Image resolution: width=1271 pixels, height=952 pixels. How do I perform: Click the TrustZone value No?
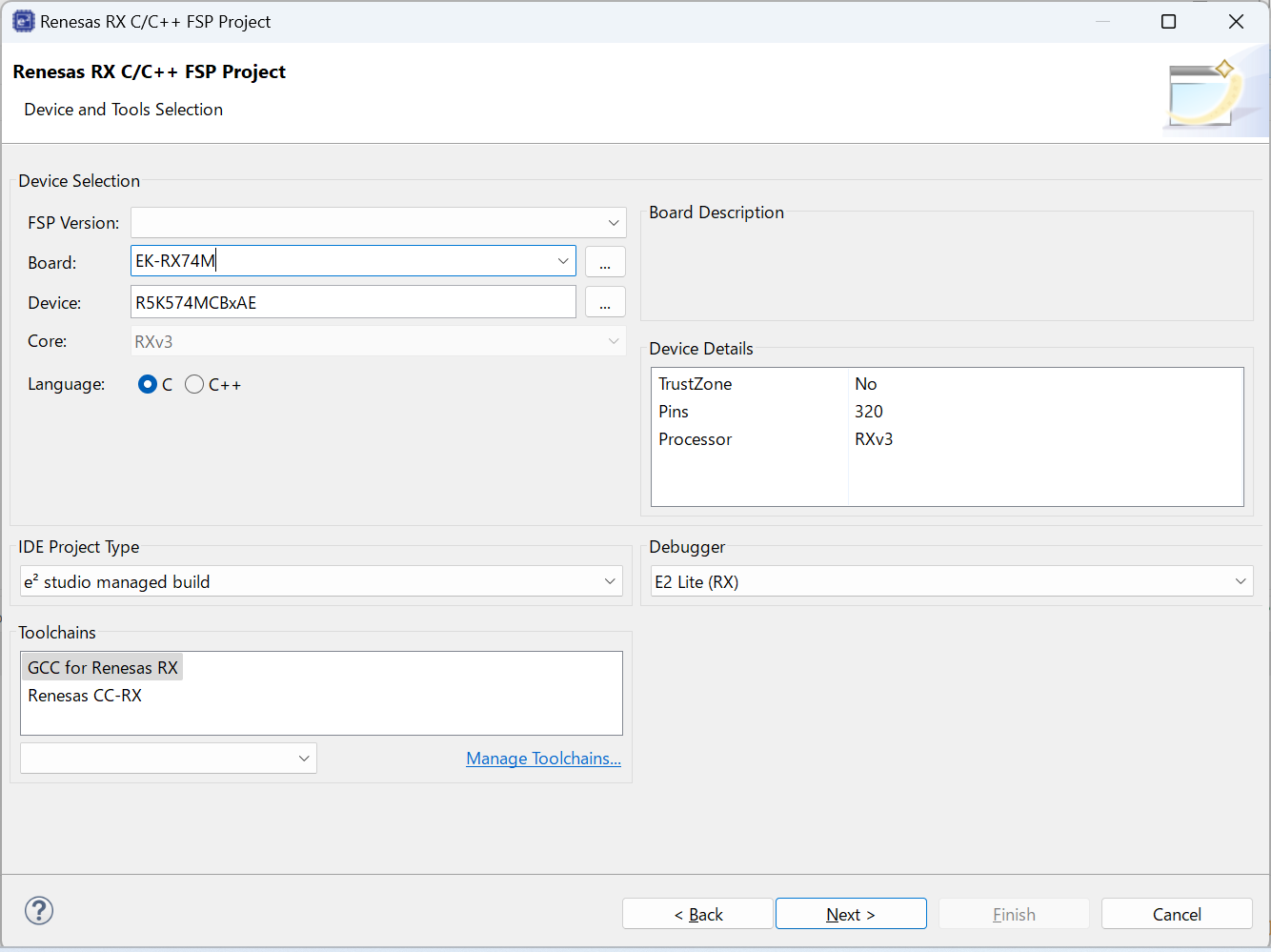pyautogui.click(x=866, y=384)
